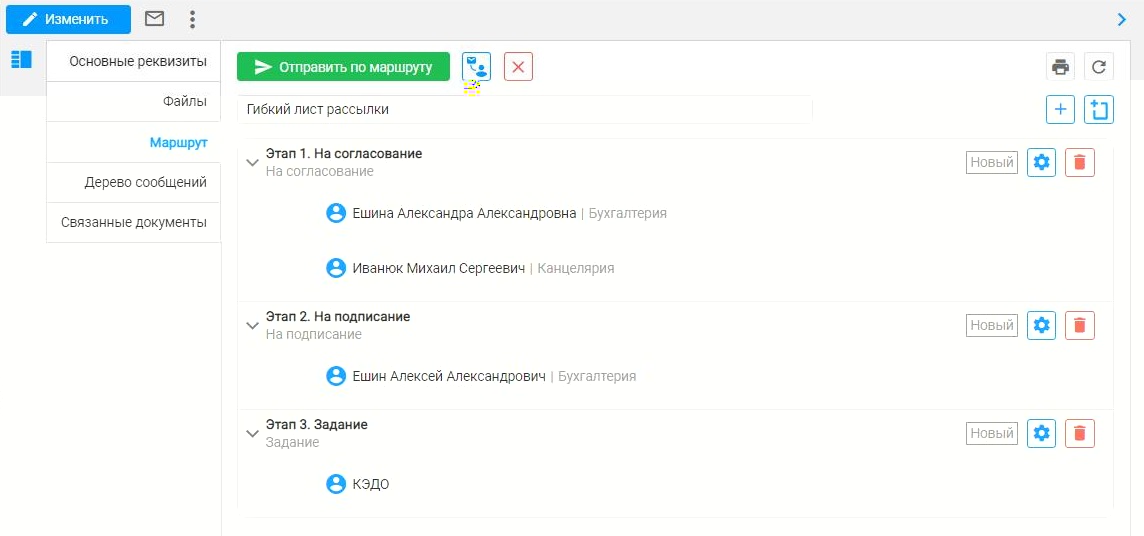Delete Этап 3 with trash icon

(x=1080, y=433)
